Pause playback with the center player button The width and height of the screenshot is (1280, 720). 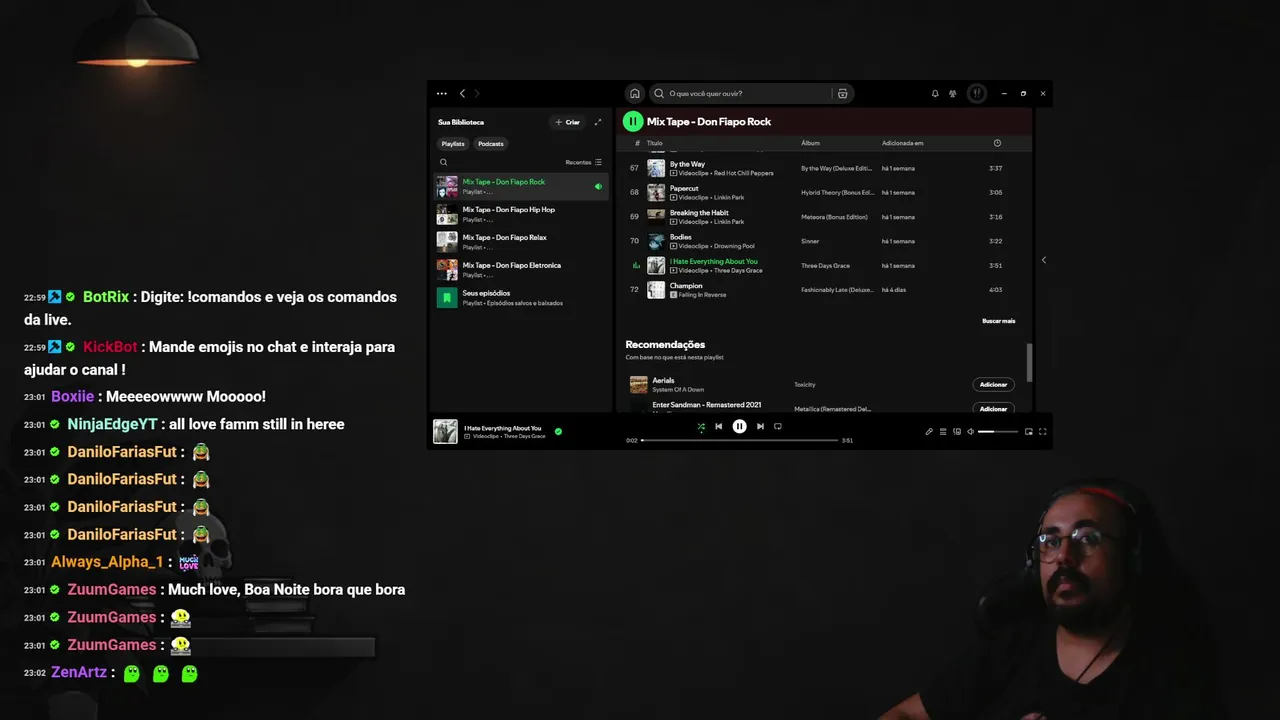(739, 426)
